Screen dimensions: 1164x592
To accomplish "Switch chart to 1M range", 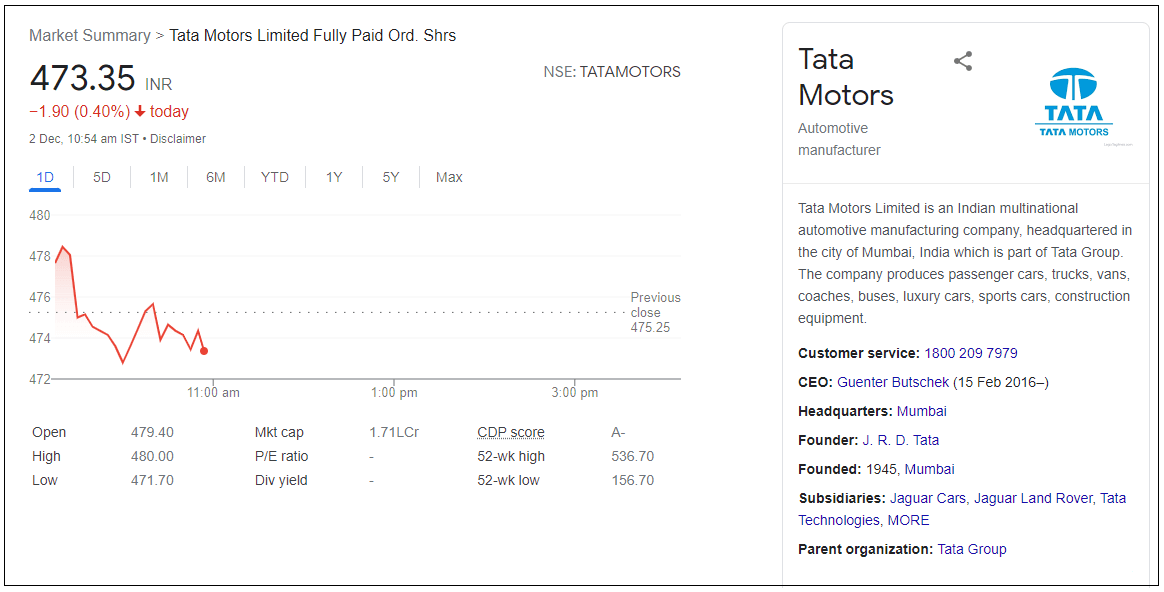I will [159, 177].
